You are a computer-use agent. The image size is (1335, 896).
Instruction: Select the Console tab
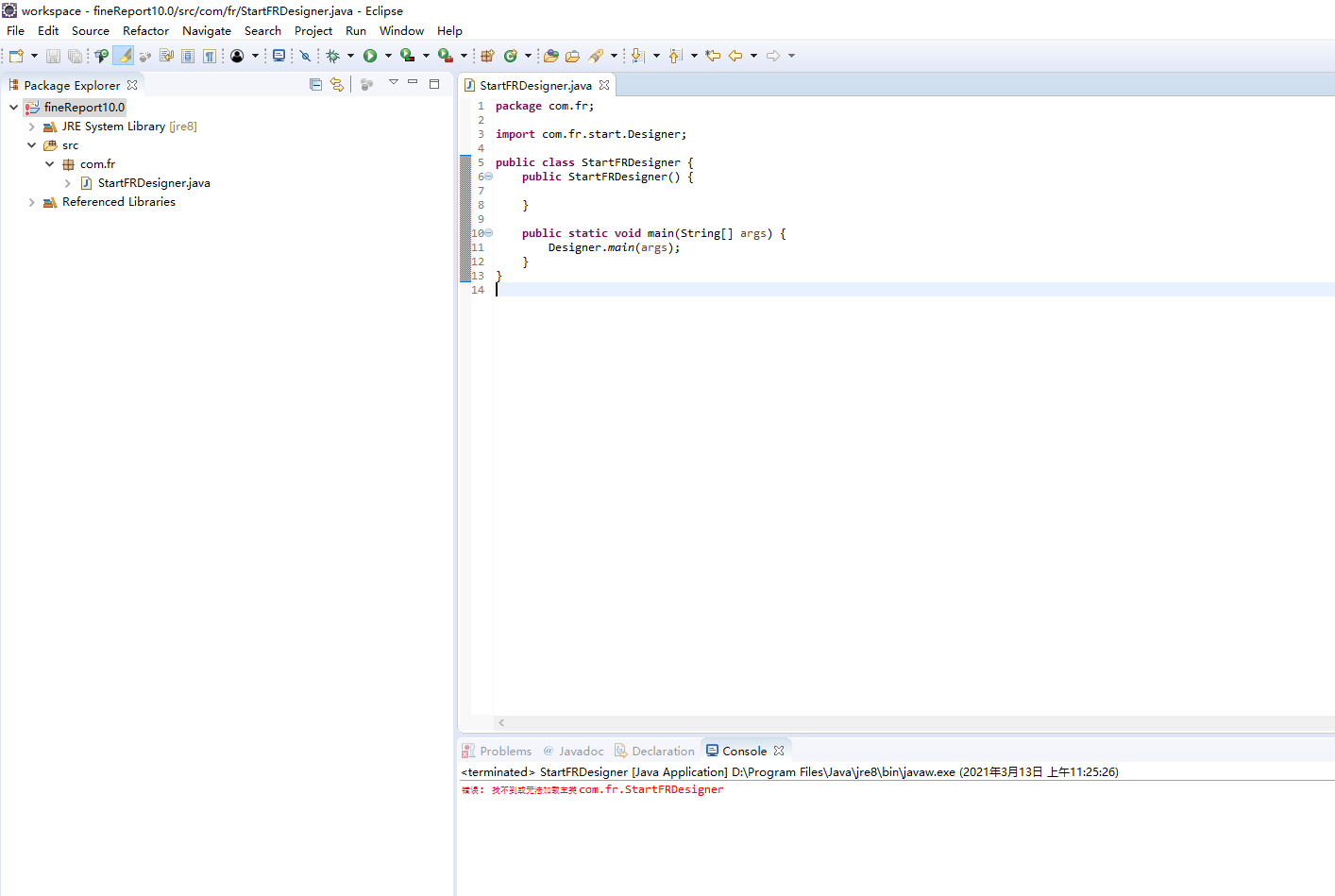pos(744,752)
